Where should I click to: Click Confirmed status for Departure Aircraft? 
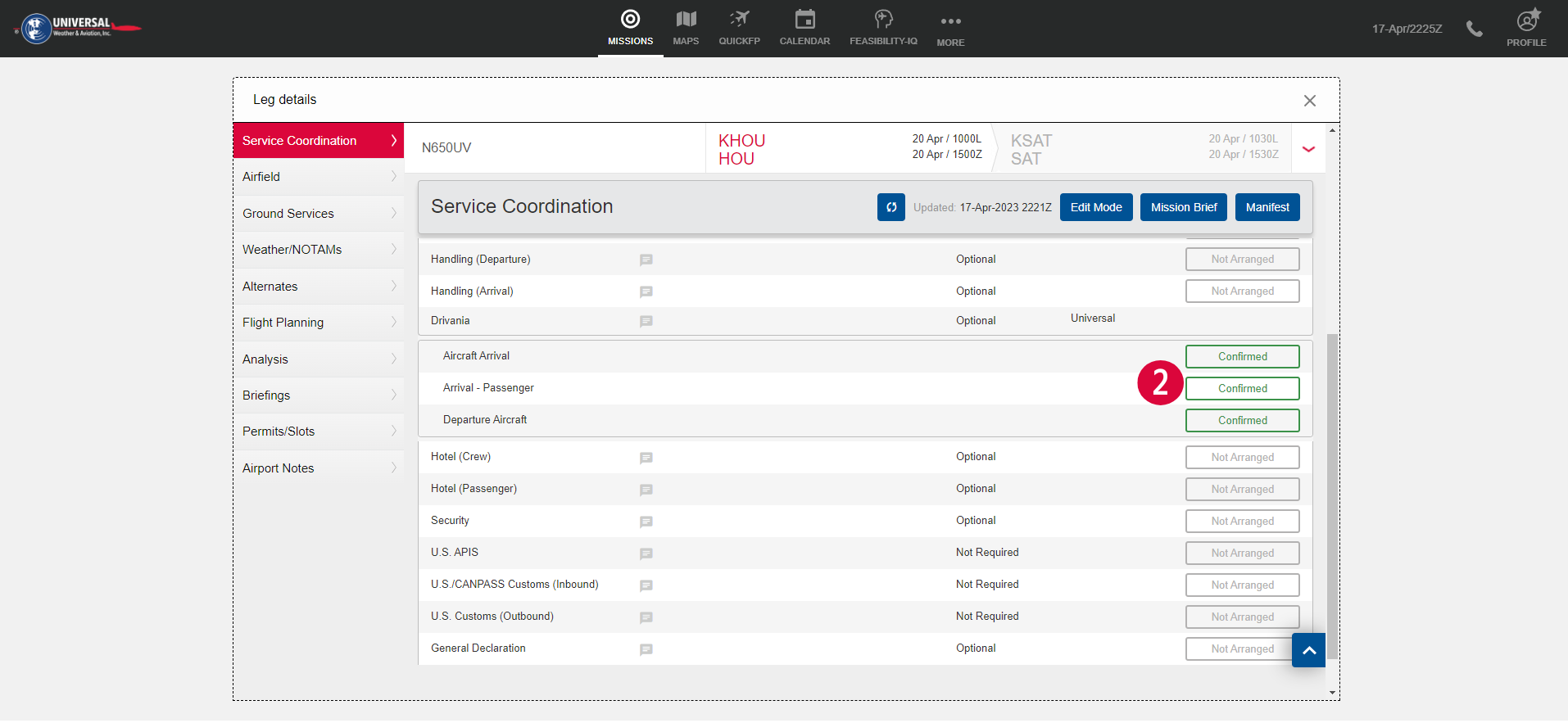tap(1242, 421)
